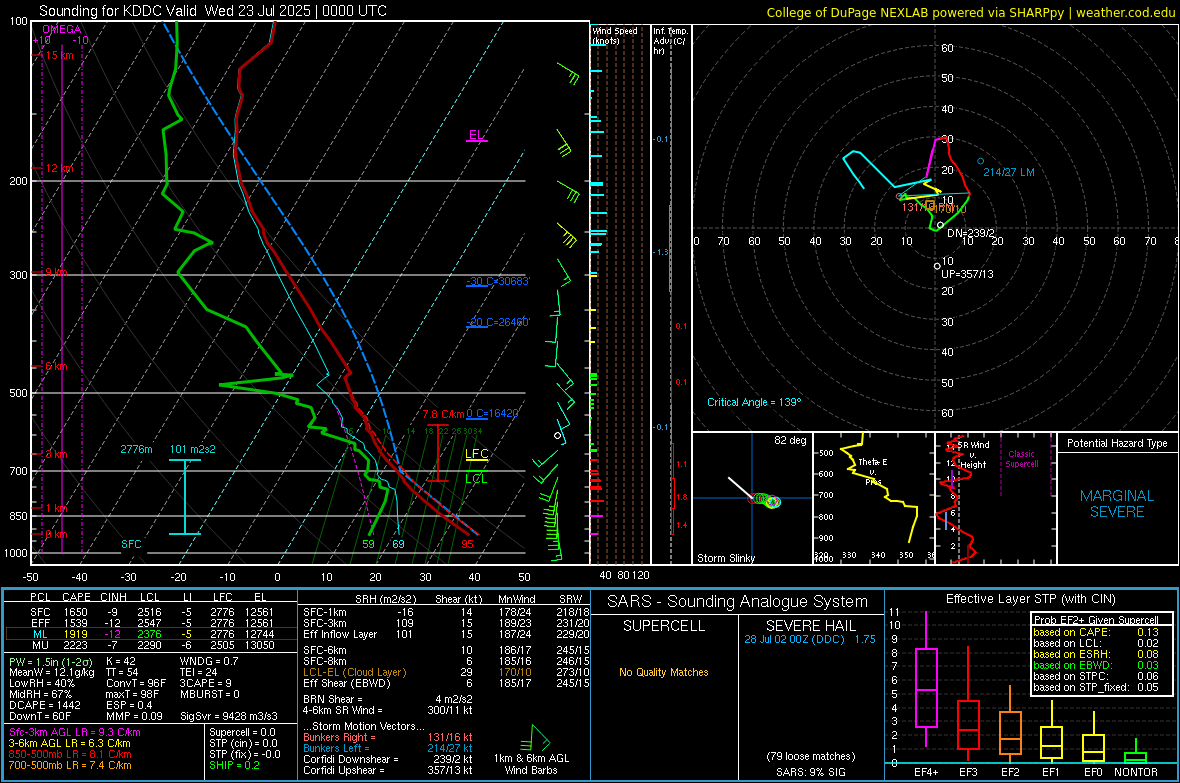Select the highlighted ML parcel row

coord(151,634)
